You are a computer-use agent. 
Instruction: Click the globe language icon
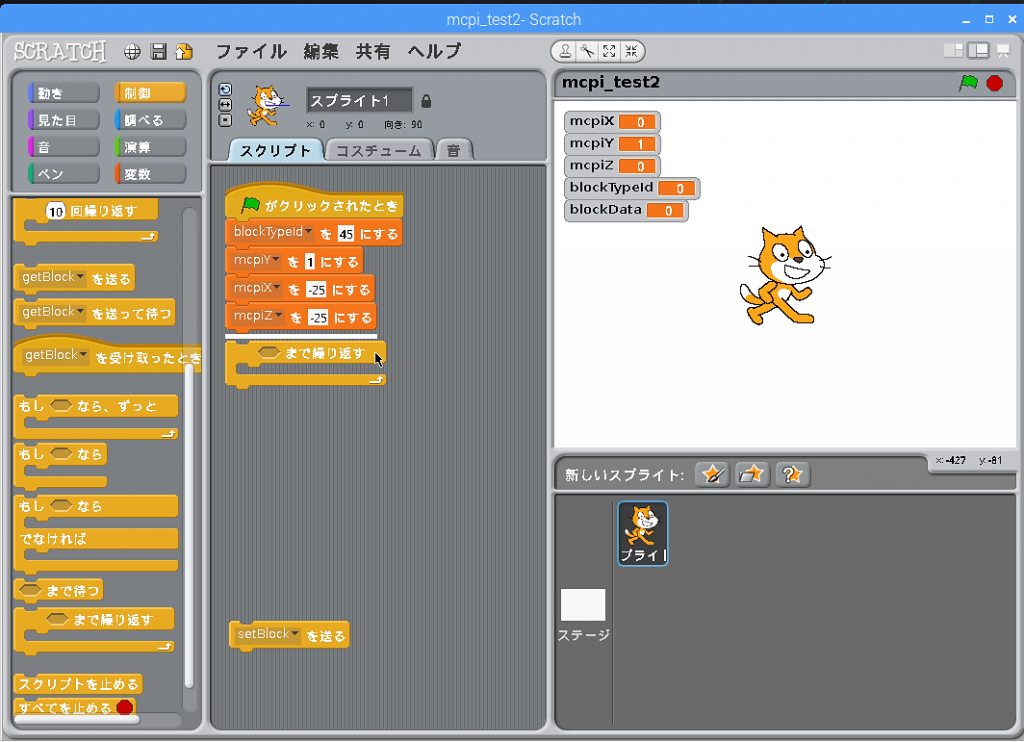click(132, 52)
